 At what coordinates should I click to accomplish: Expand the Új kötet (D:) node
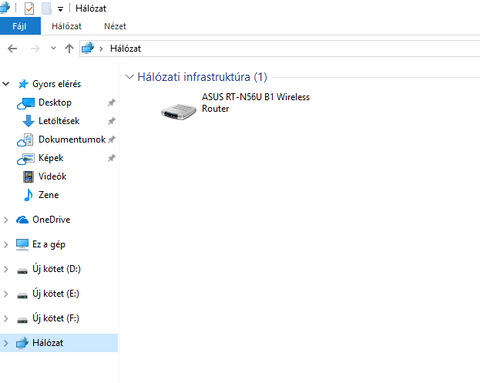tap(6, 269)
